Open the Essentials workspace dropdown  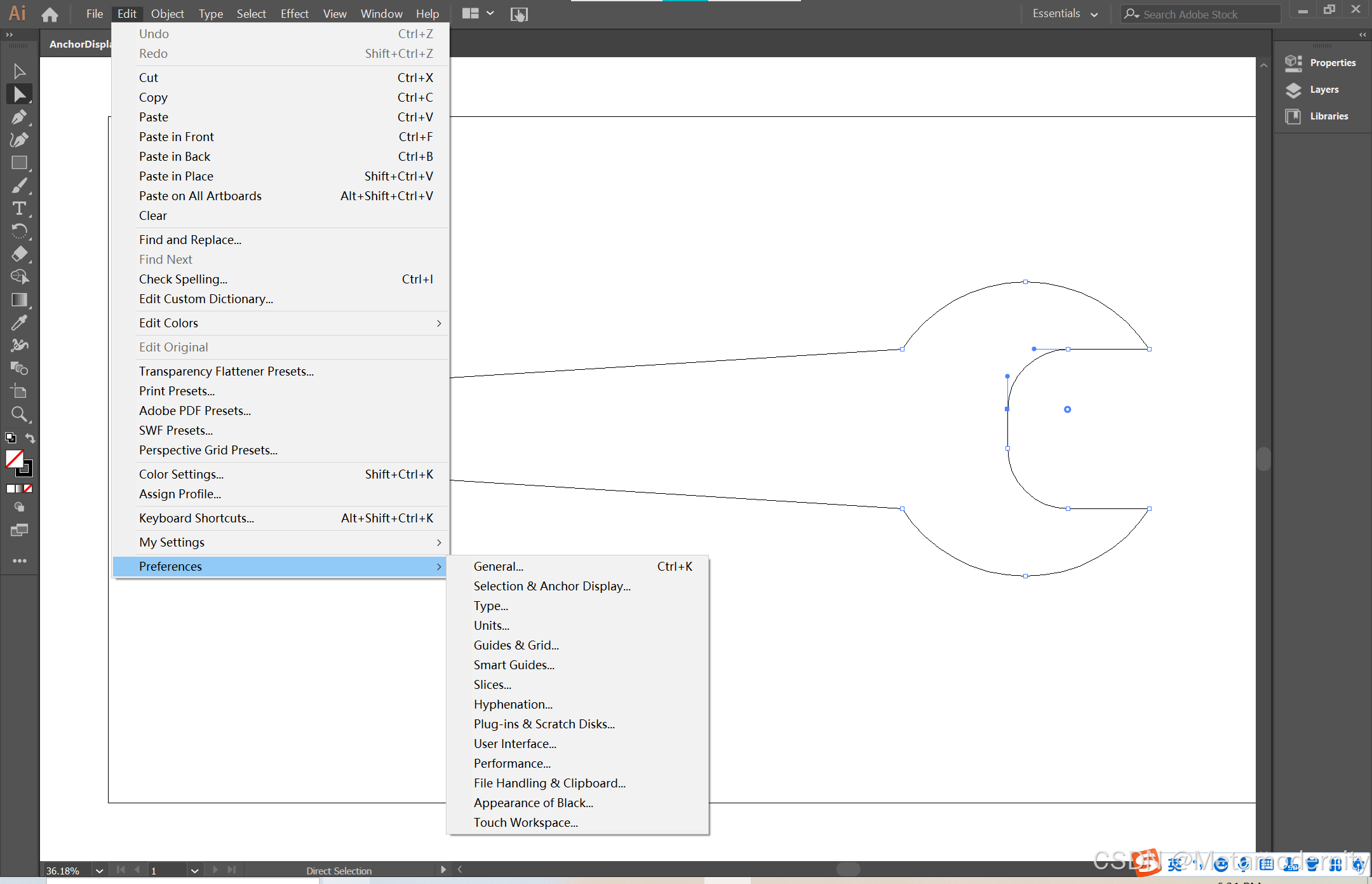pyautogui.click(x=1065, y=13)
